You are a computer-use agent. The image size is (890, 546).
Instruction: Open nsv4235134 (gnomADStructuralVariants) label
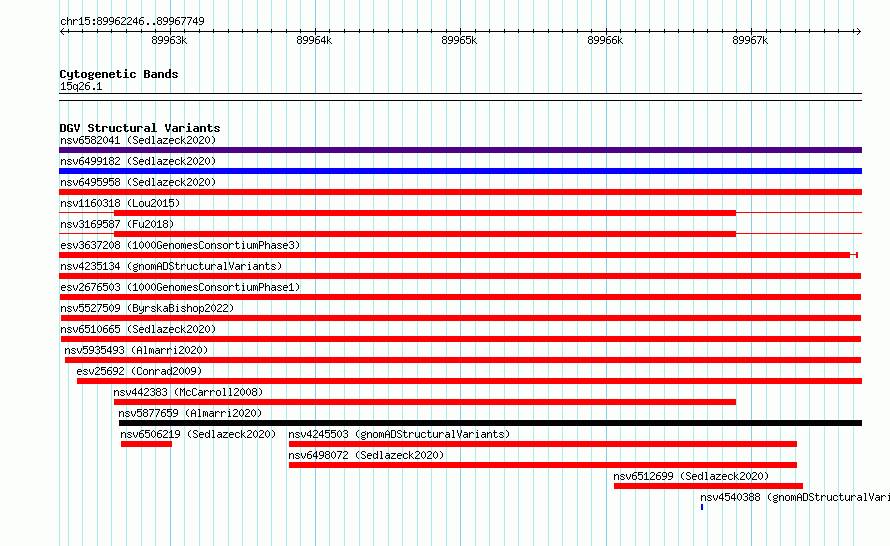click(x=171, y=266)
